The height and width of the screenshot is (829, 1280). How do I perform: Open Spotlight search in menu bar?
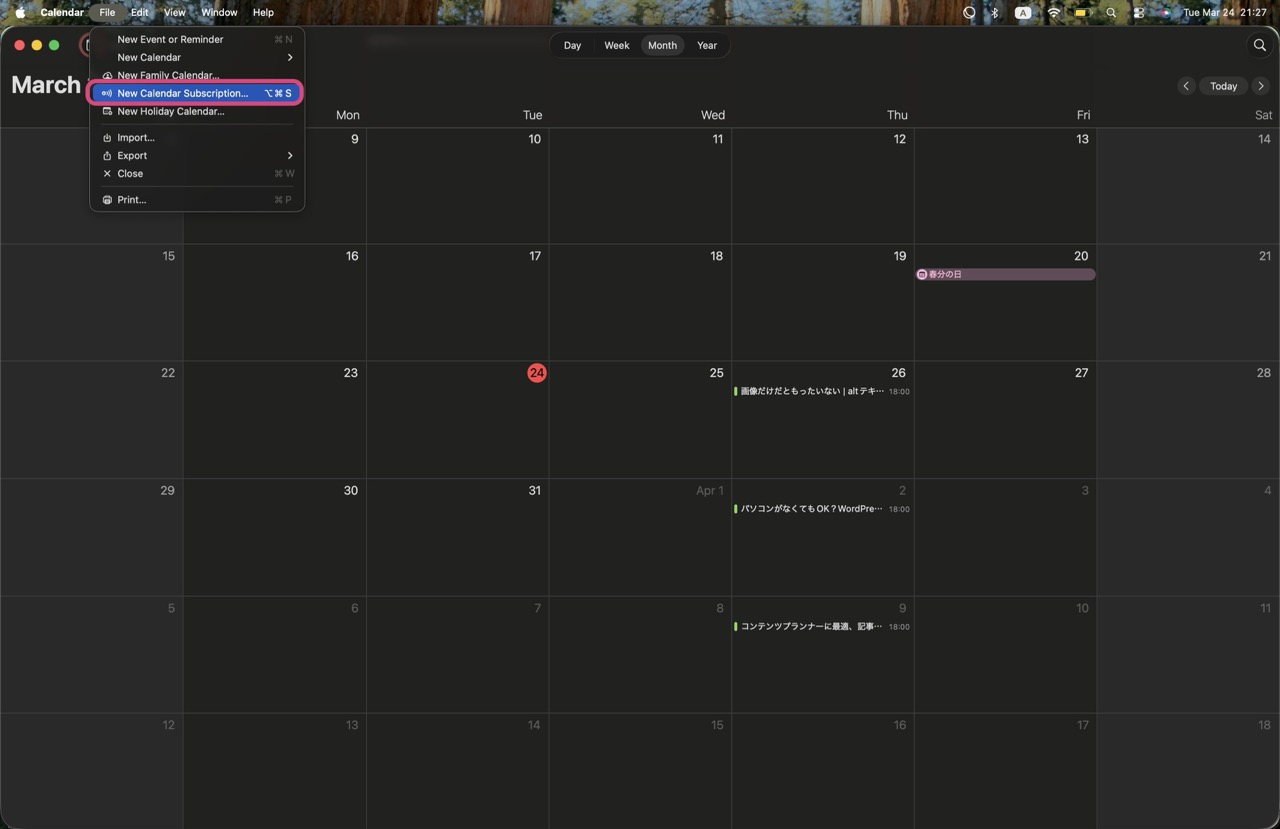(1111, 13)
